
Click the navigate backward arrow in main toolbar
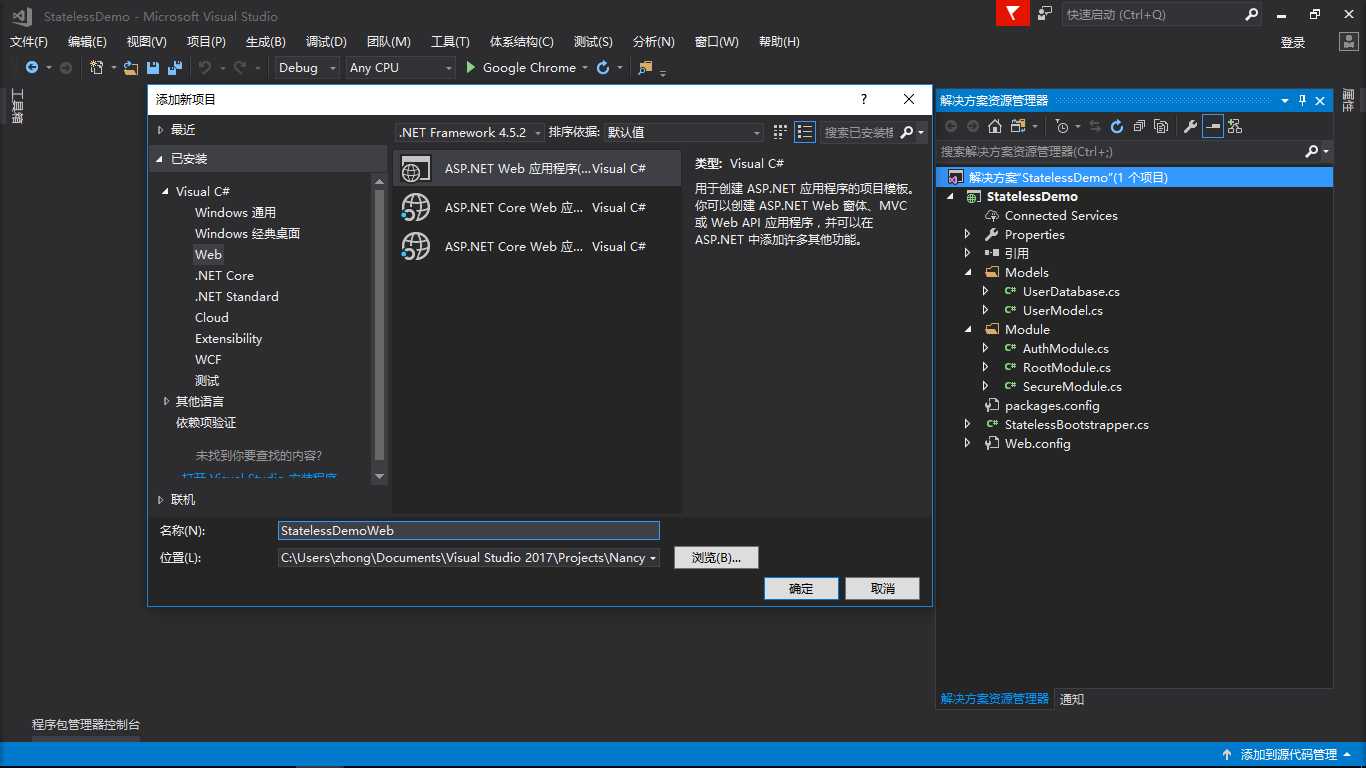coord(32,68)
